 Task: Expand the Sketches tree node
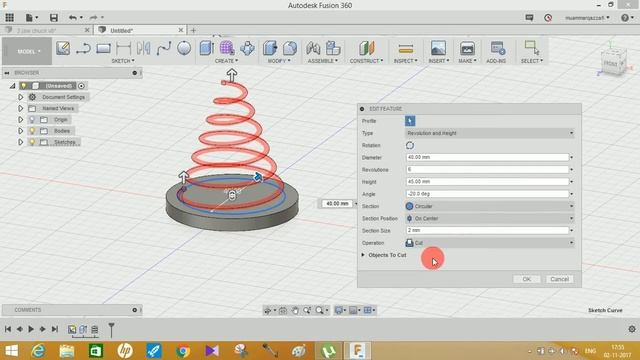pos(20,142)
